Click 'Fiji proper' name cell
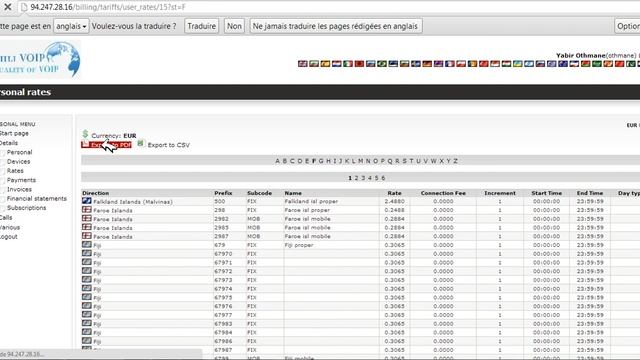The image size is (640, 360). tap(299, 245)
